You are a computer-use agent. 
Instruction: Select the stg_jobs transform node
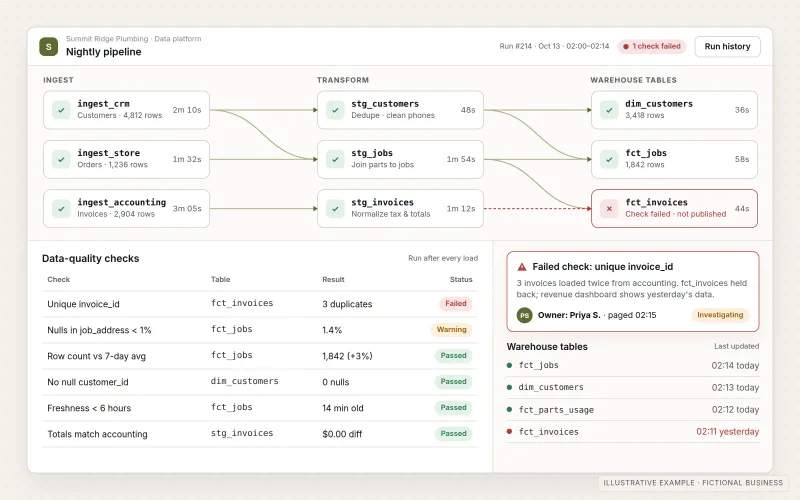click(x=401, y=159)
